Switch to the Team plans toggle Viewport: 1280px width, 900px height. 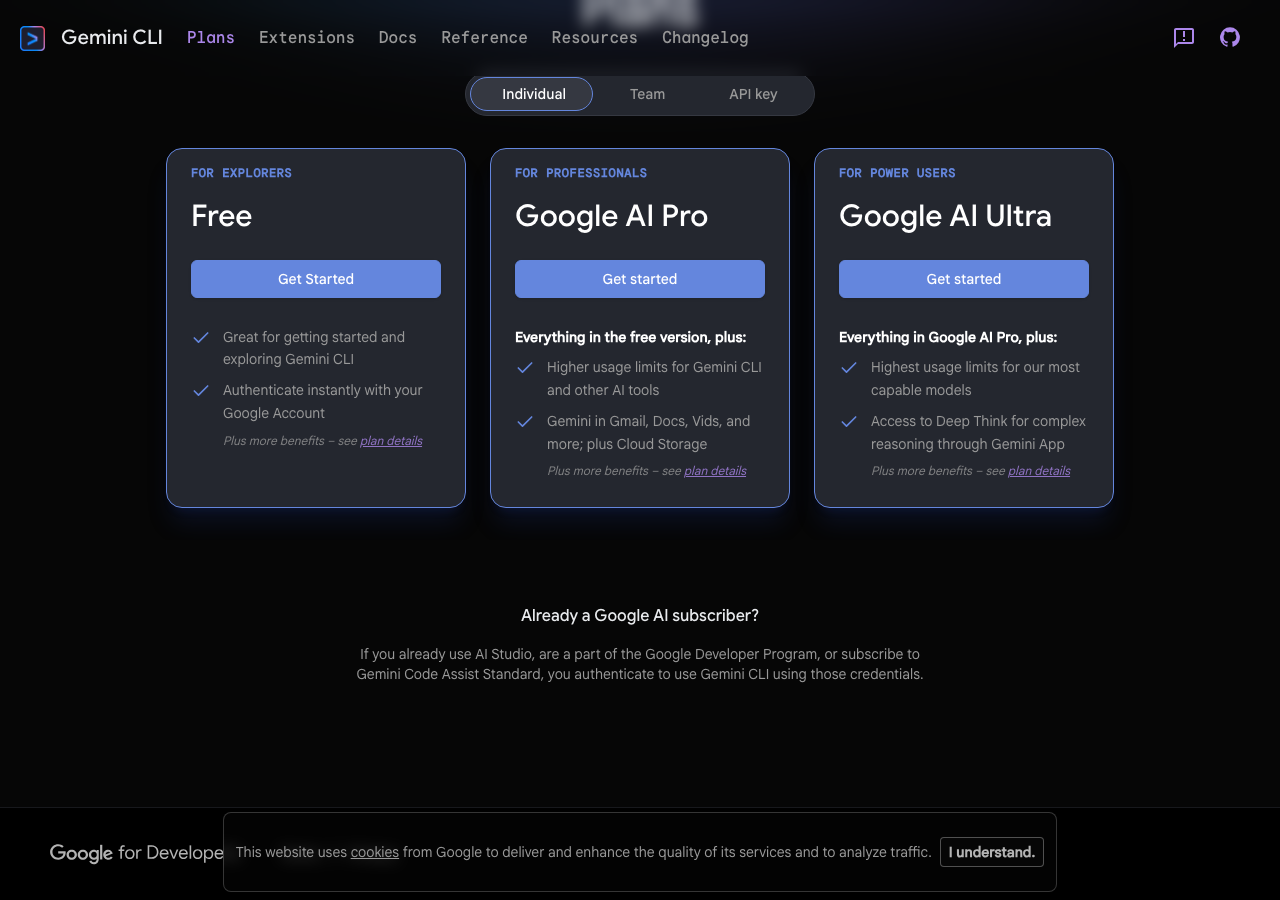(647, 94)
